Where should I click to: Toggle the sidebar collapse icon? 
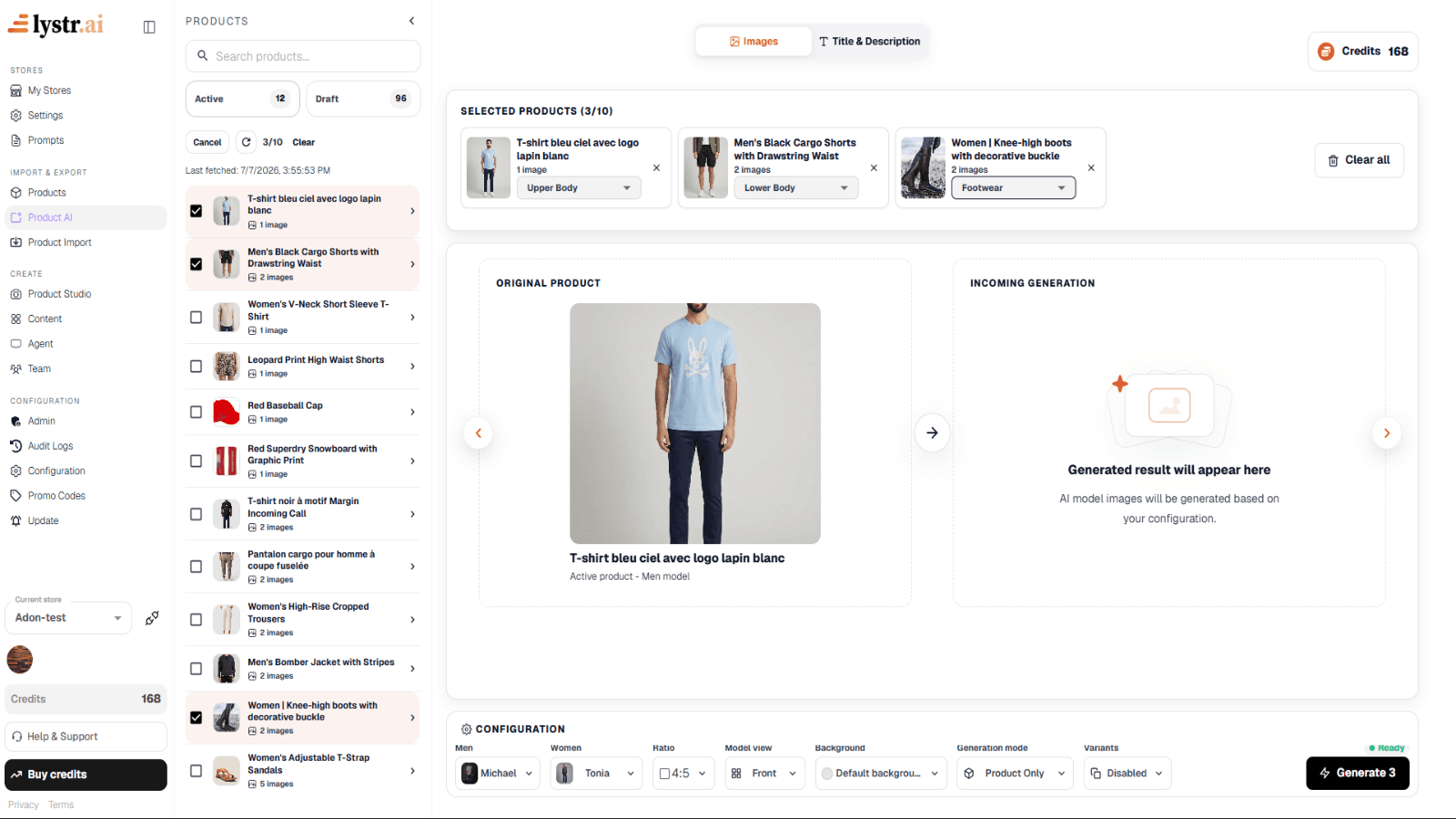click(x=149, y=27)
